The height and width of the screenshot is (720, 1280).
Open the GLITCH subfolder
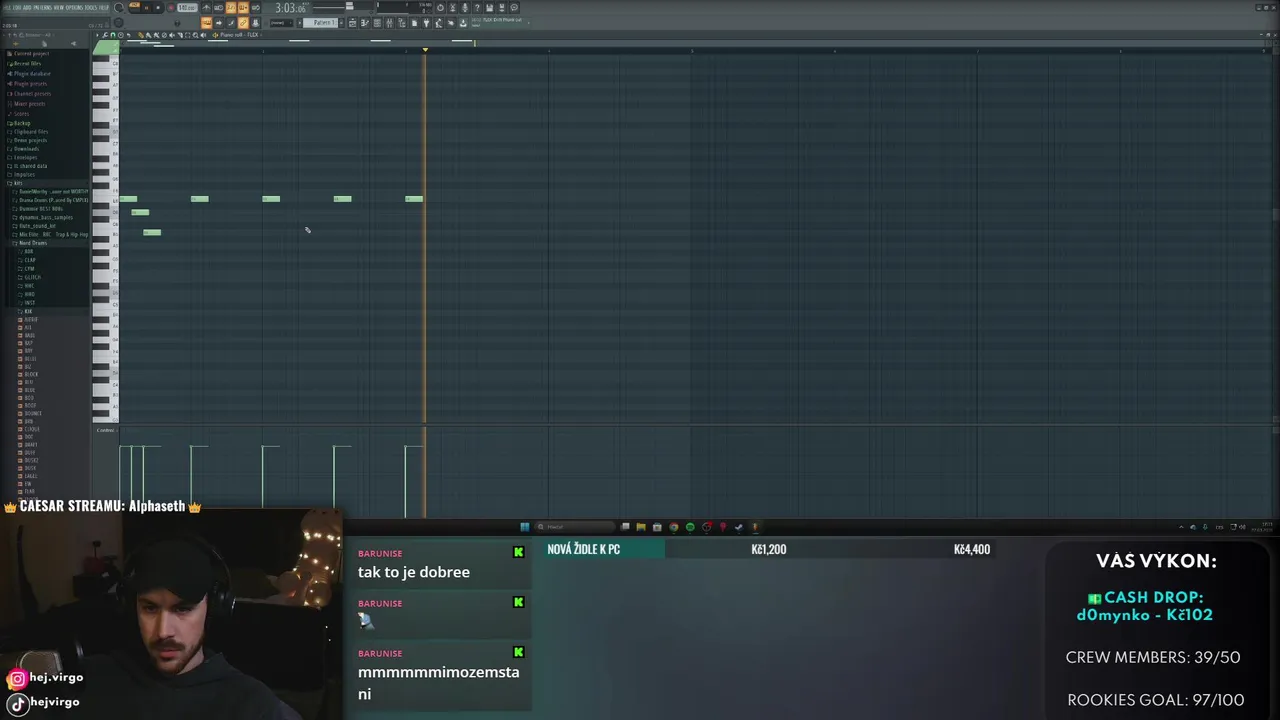tap(32, 277)
